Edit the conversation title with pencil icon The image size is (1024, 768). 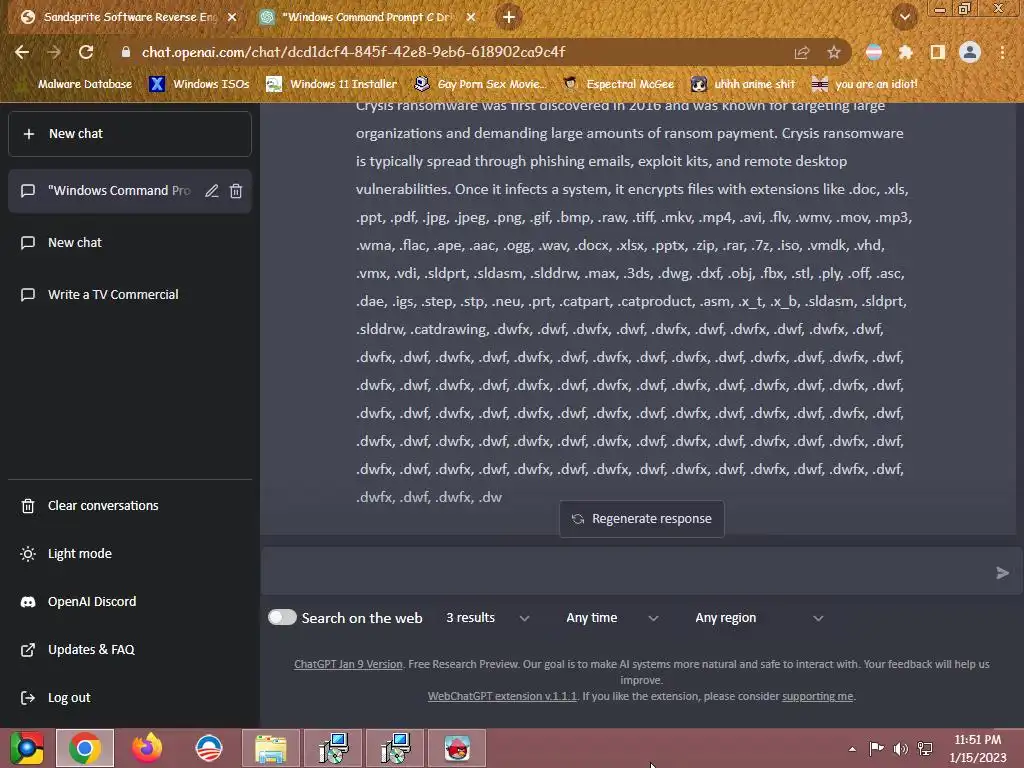click(212, 191)
